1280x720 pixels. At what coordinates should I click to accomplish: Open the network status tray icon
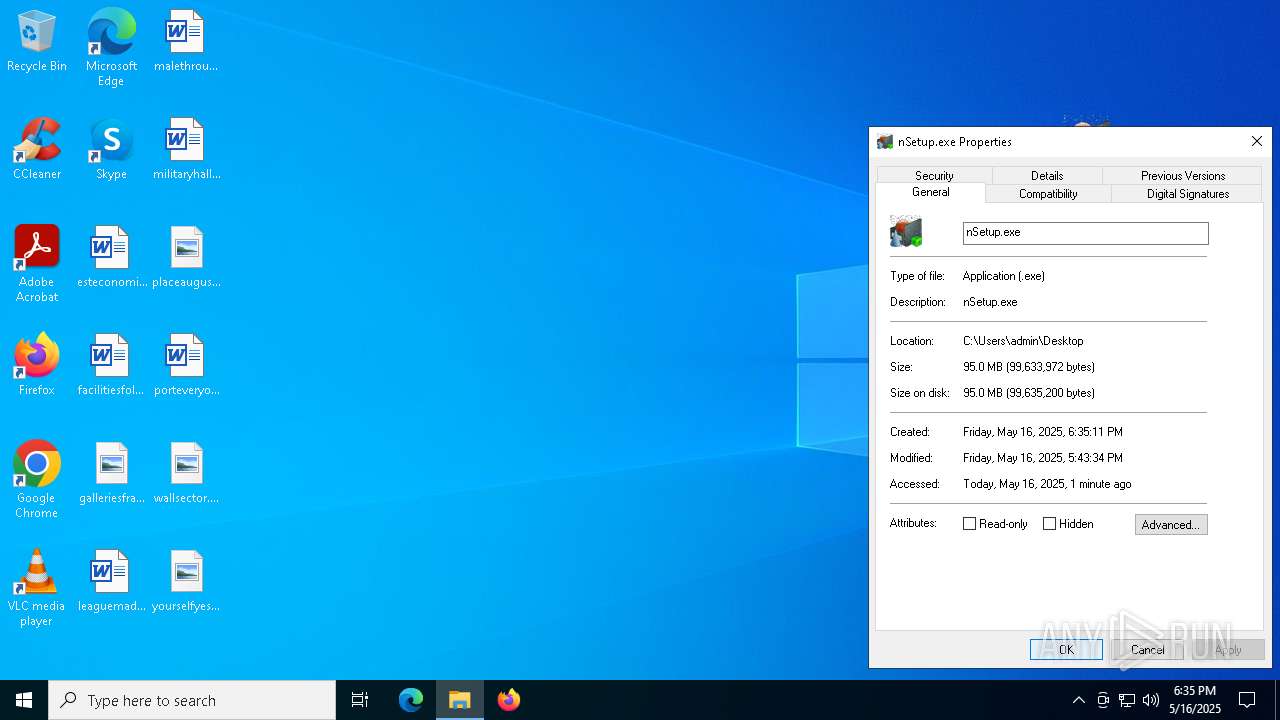coord(1127,700)
